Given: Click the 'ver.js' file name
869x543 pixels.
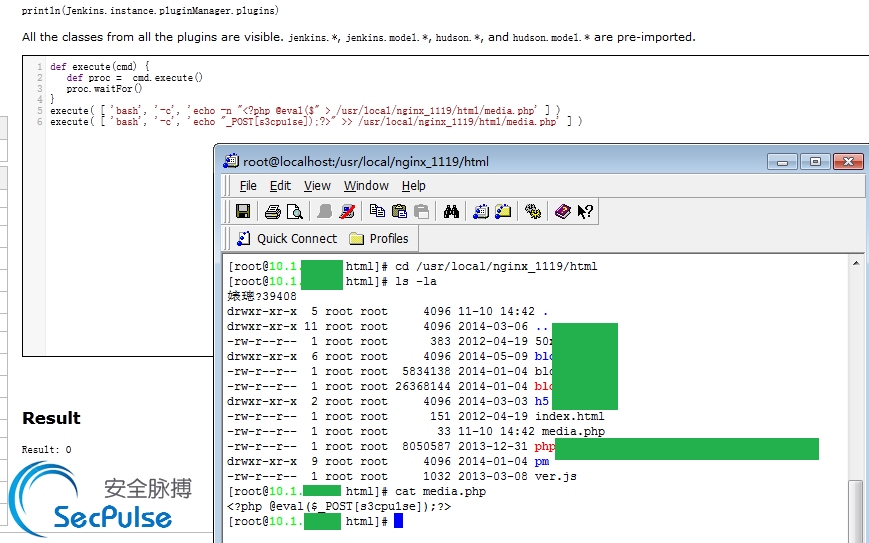Looking at the screenshot, I should pyautogui.click(x=555, y=476).
